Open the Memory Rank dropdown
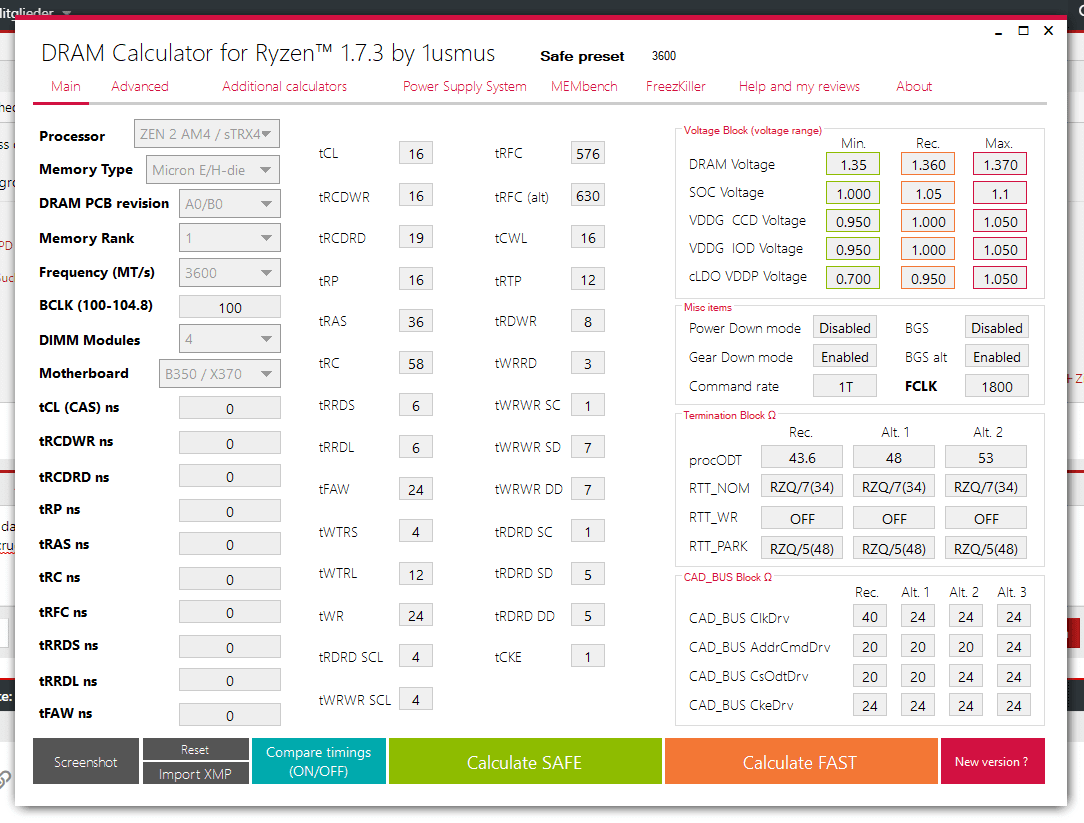This screenshot has width=1084, height=823. coord(230,238)
